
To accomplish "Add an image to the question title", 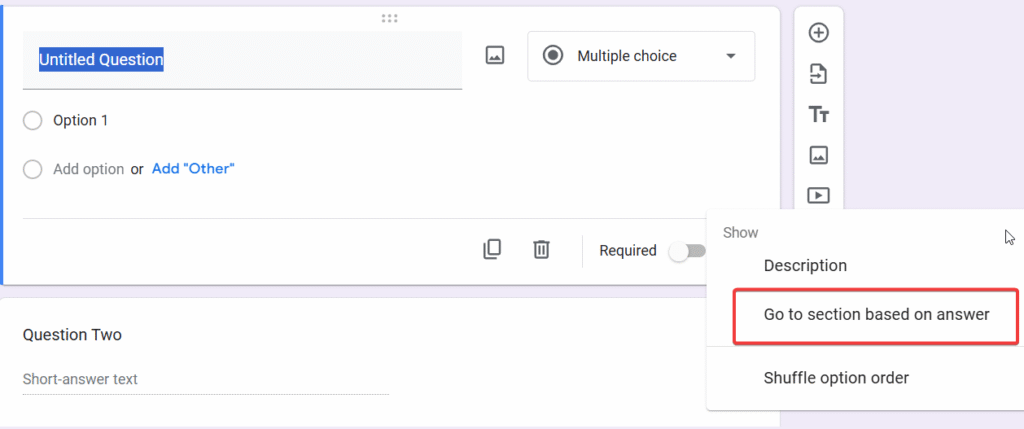I will pyautogui.click(x=494, y=56).
